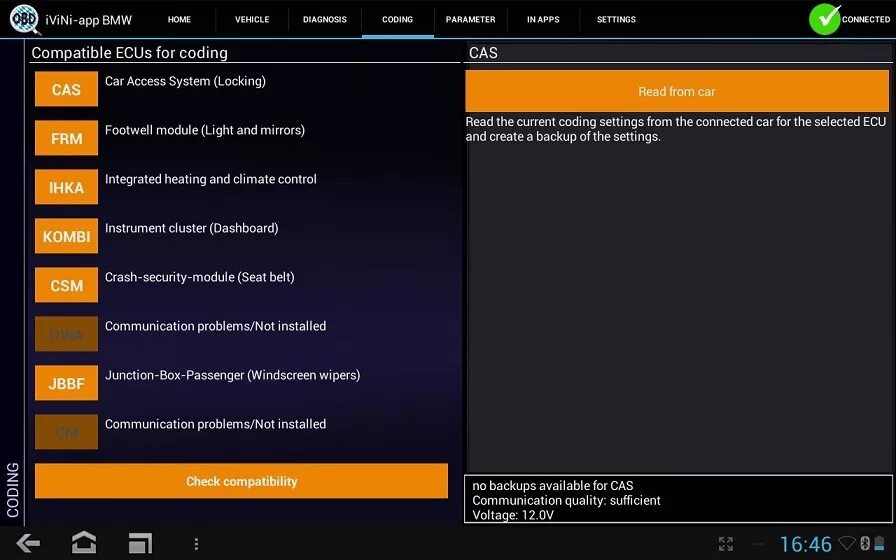The image size is (896, 560).
Task: Tap the Bluetooth status icon
Action: click(865, 543)
